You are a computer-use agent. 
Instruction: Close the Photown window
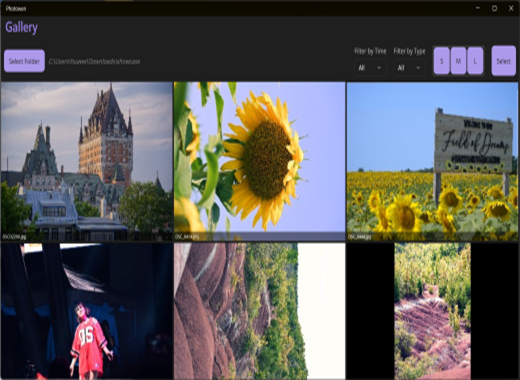[511, 8]
